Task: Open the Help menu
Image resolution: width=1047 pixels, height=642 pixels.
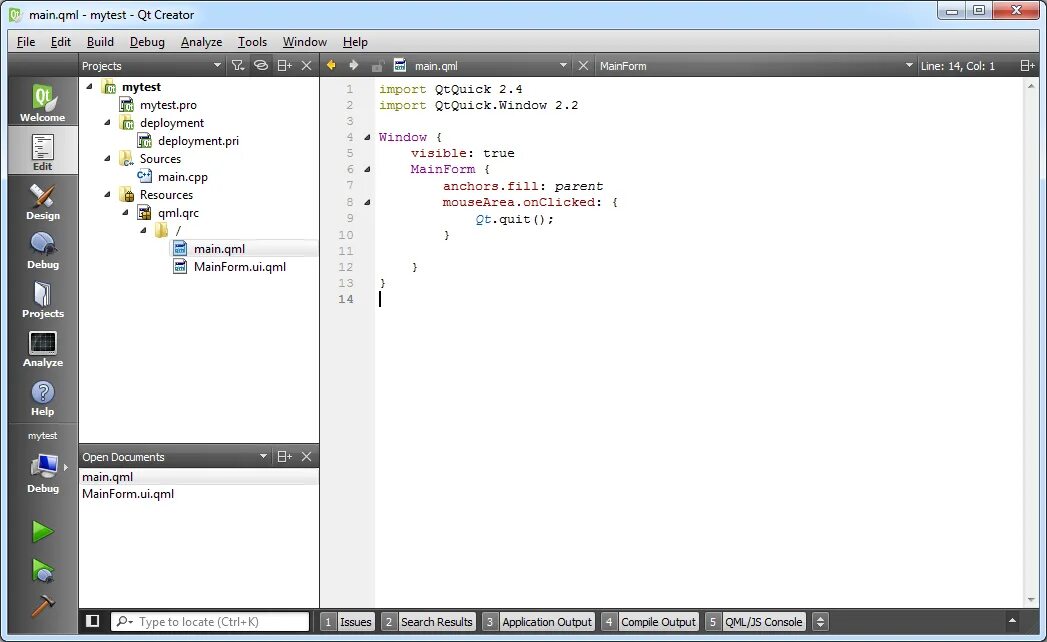Action: pos(355,41)
